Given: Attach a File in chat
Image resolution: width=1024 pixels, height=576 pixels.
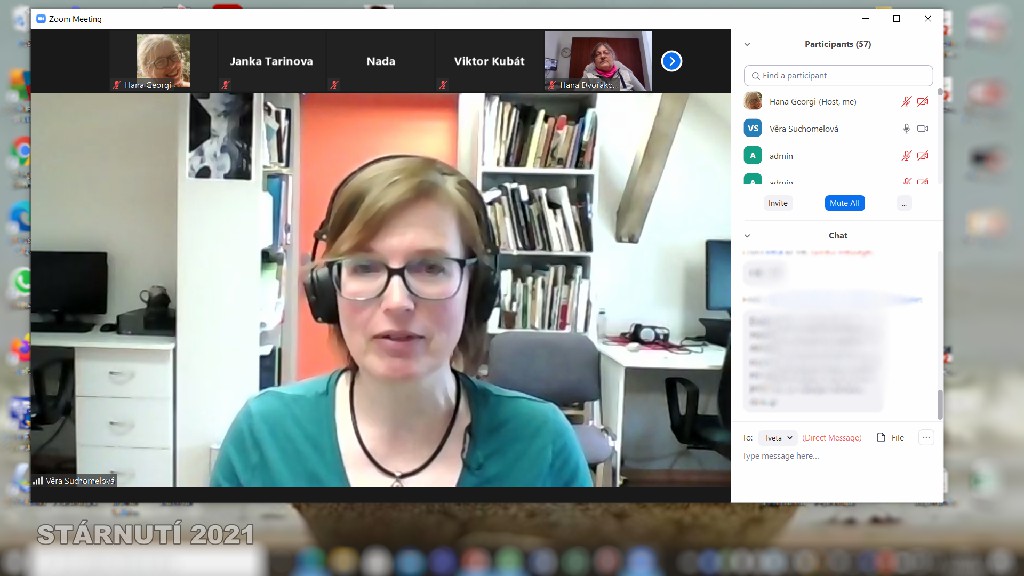Looking at the screenshot, I should pyautogui.click(x=890, y=438).
